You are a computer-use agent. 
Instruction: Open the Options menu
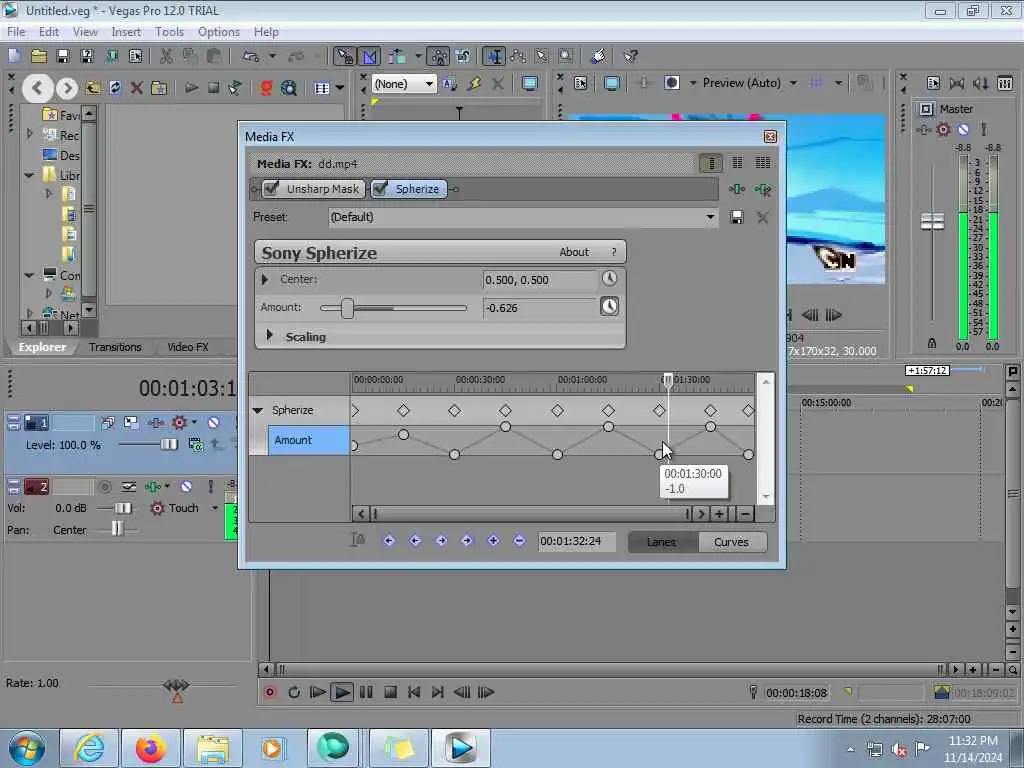click(x=219, y=32)
